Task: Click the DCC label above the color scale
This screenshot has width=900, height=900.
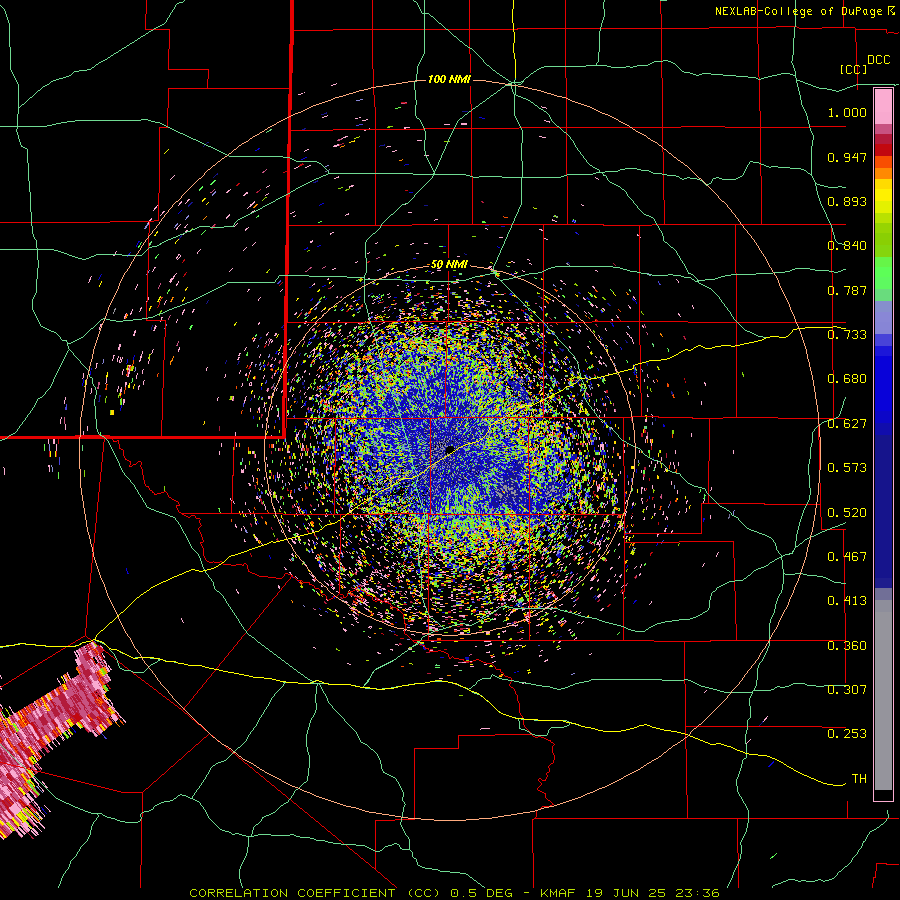Action: click(x=878, y=60)
